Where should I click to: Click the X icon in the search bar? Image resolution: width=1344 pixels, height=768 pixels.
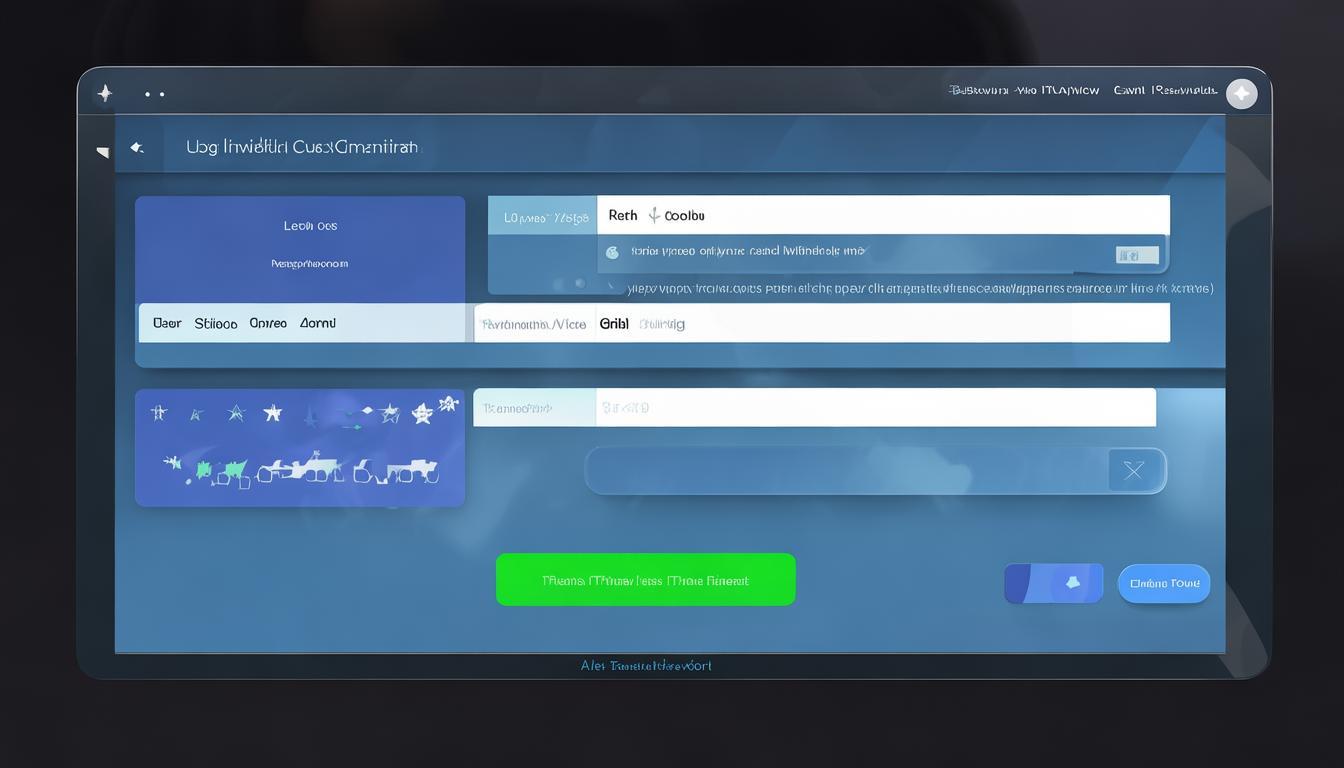tap(1133, 470)
